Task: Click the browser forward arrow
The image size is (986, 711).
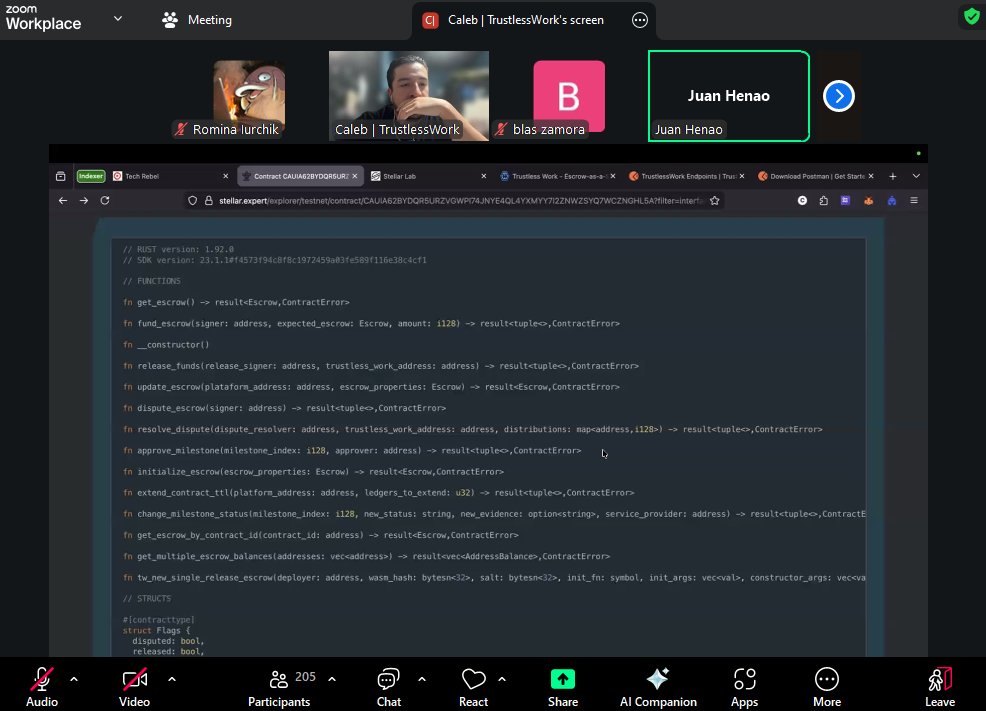Action: pyautogui.click(x=84, y=201)
